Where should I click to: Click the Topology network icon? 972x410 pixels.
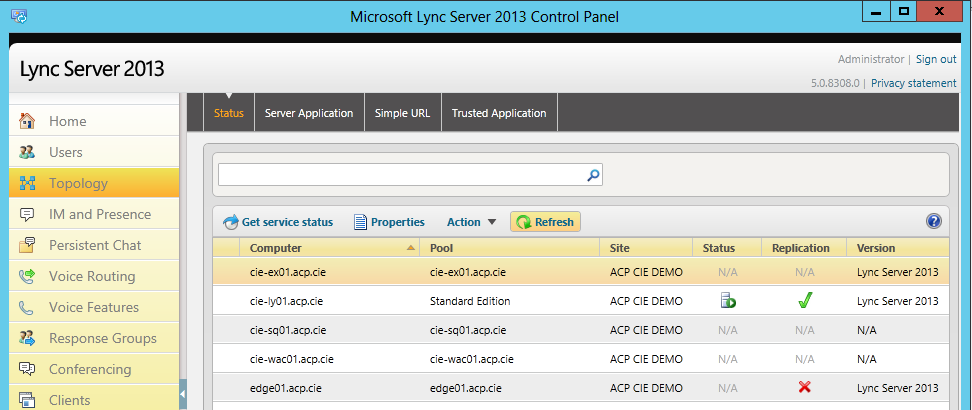pyautogui.click(x=27, y=184)
